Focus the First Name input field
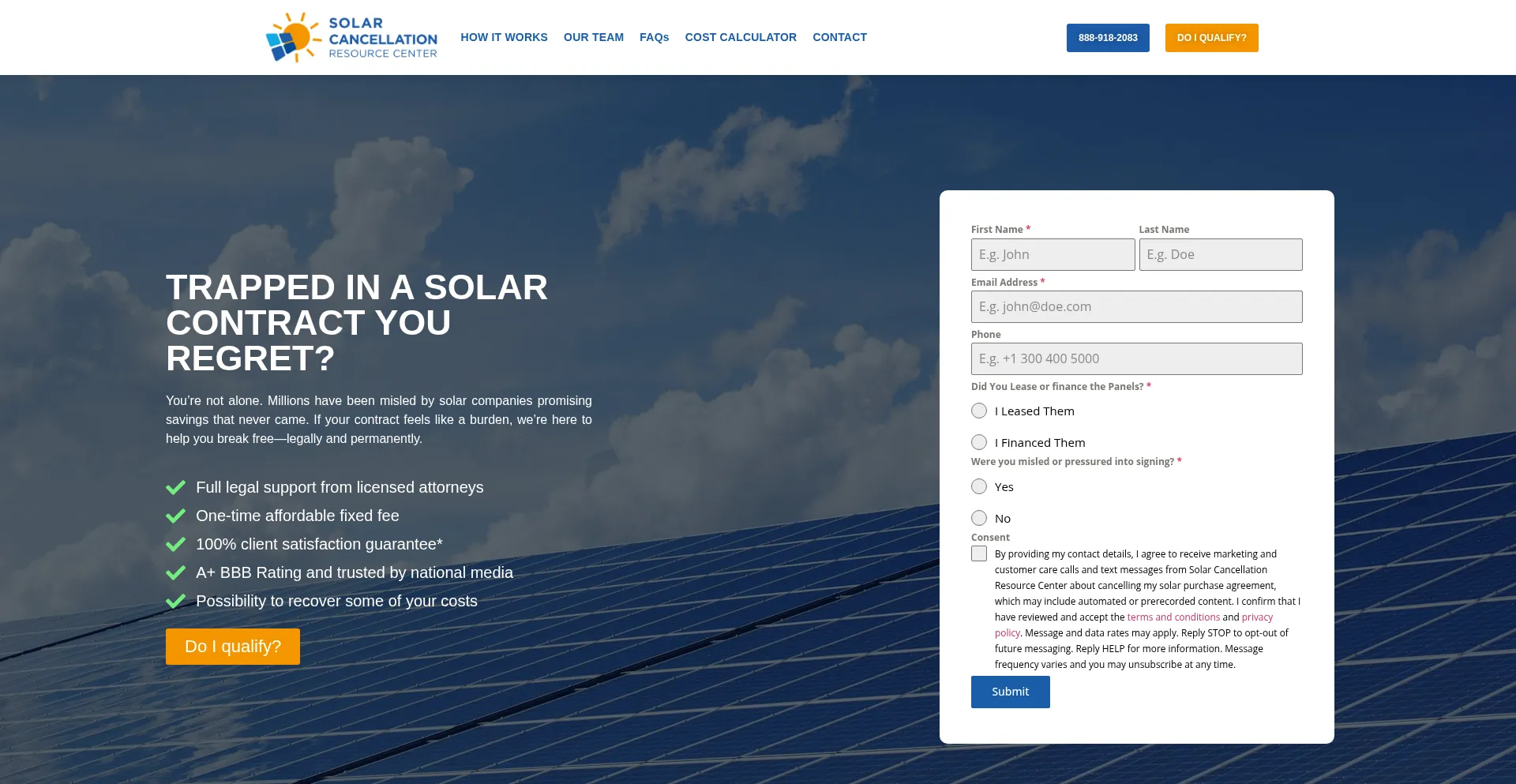1516x784 pixels. [x=1053, y=254]
